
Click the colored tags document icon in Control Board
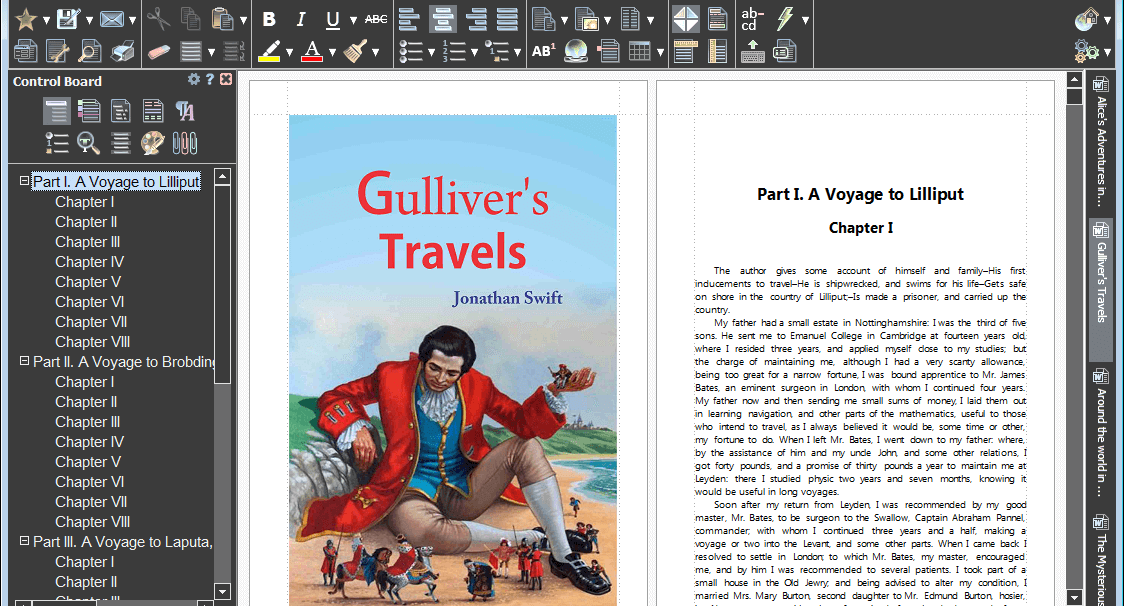[89, 110]
